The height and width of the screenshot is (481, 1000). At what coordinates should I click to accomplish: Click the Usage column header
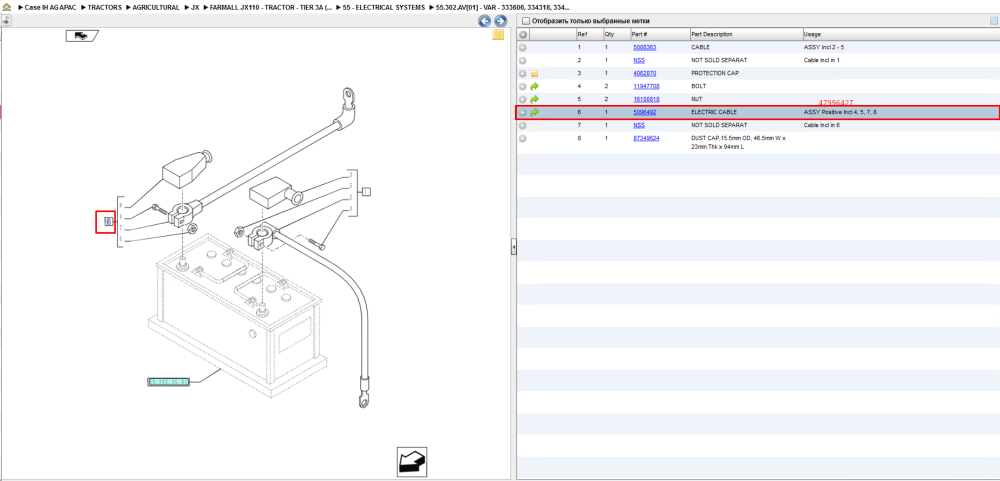click(901, 34)
